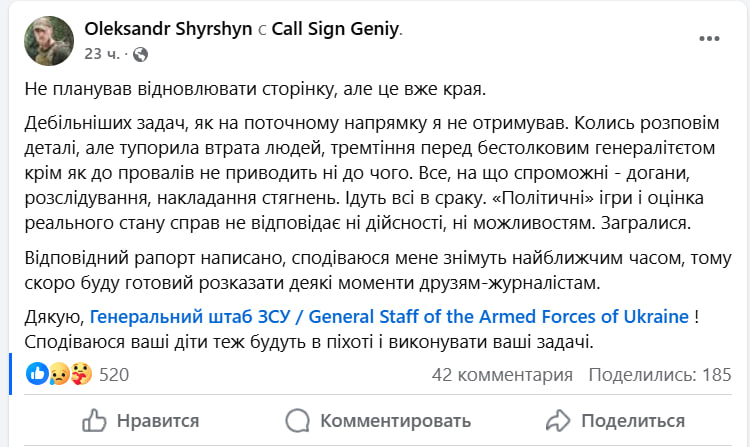
Task: Open the General Staff of Armed Forces link
Action: (x=389, y=317)
